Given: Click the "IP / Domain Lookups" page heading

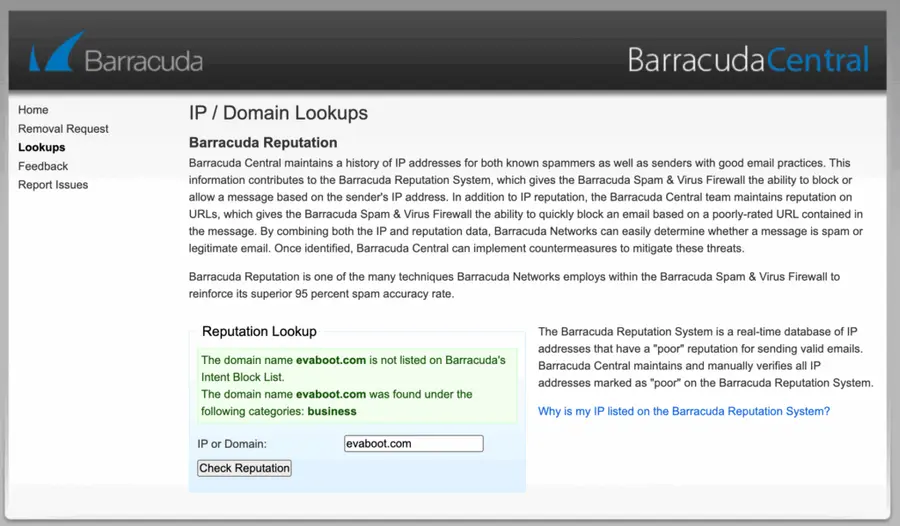Looking at the screenshot, I should (x=278, y=113).
